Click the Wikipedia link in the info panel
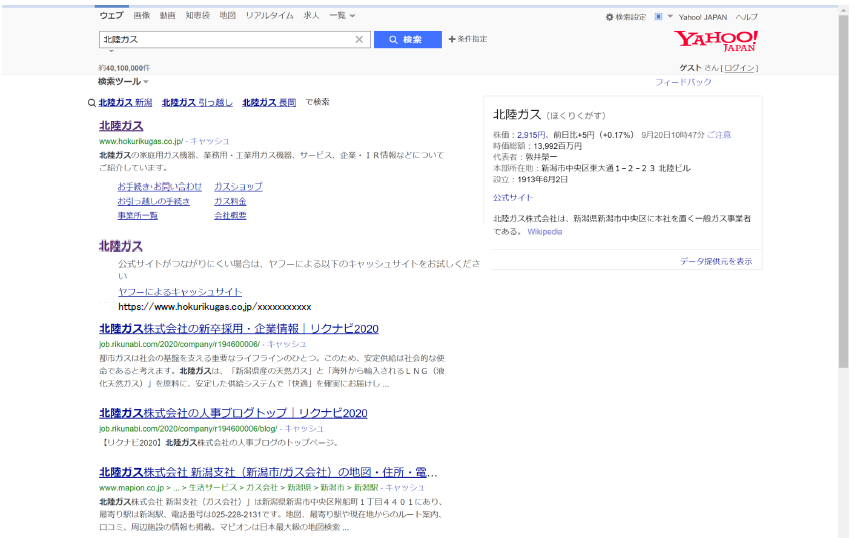Screen dimensions: 855x538 click(x=545, y=232)
